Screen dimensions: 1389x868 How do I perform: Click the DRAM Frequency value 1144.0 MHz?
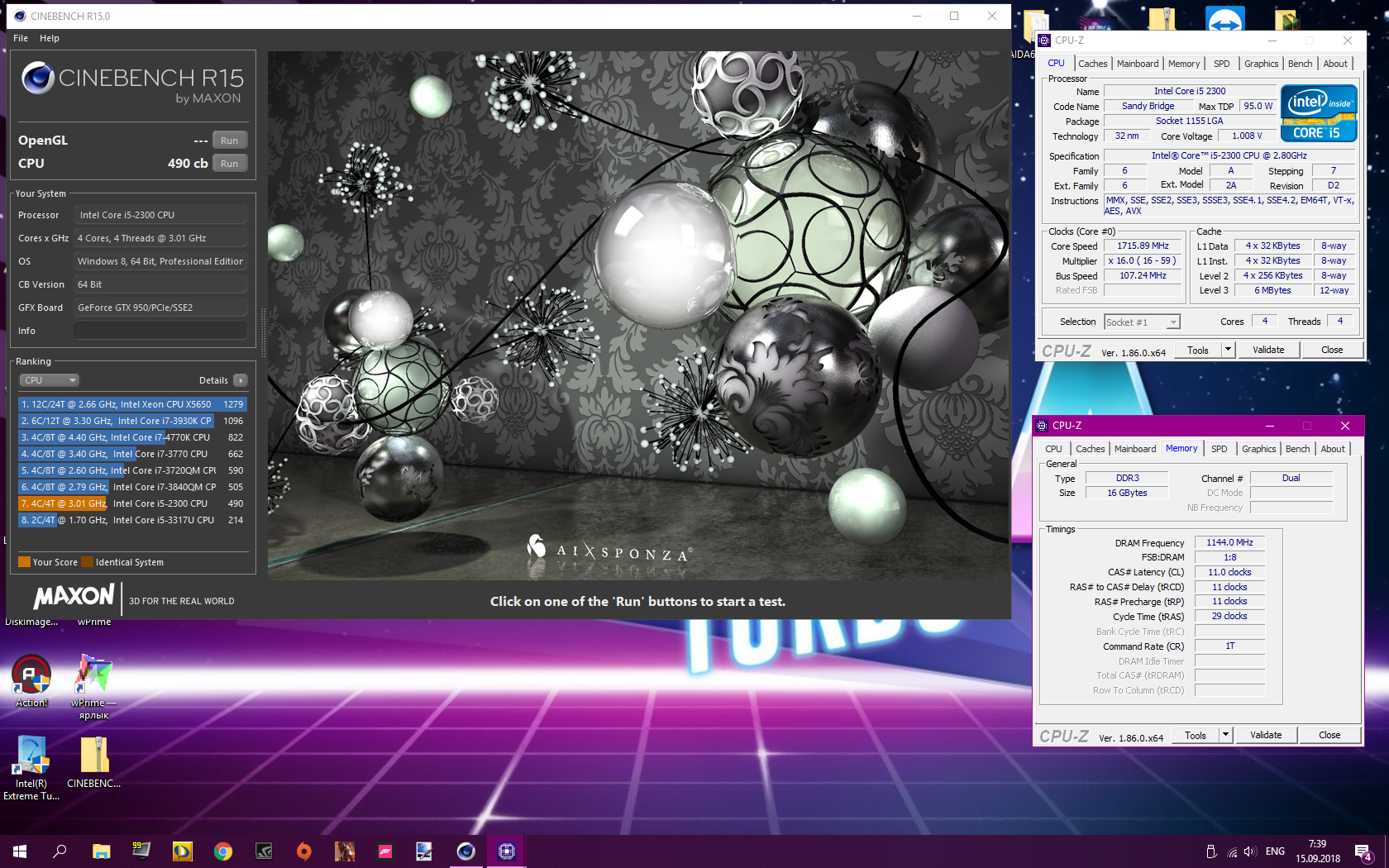click(1229, 542)
